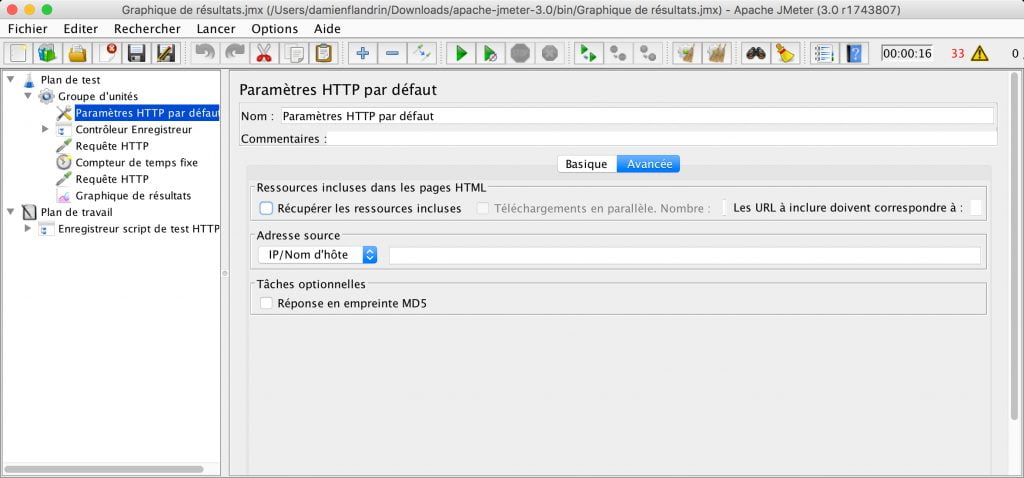Click the Nom text field
The height and width of the screenshot is (478, 1024).
click(x=637, y=116)
